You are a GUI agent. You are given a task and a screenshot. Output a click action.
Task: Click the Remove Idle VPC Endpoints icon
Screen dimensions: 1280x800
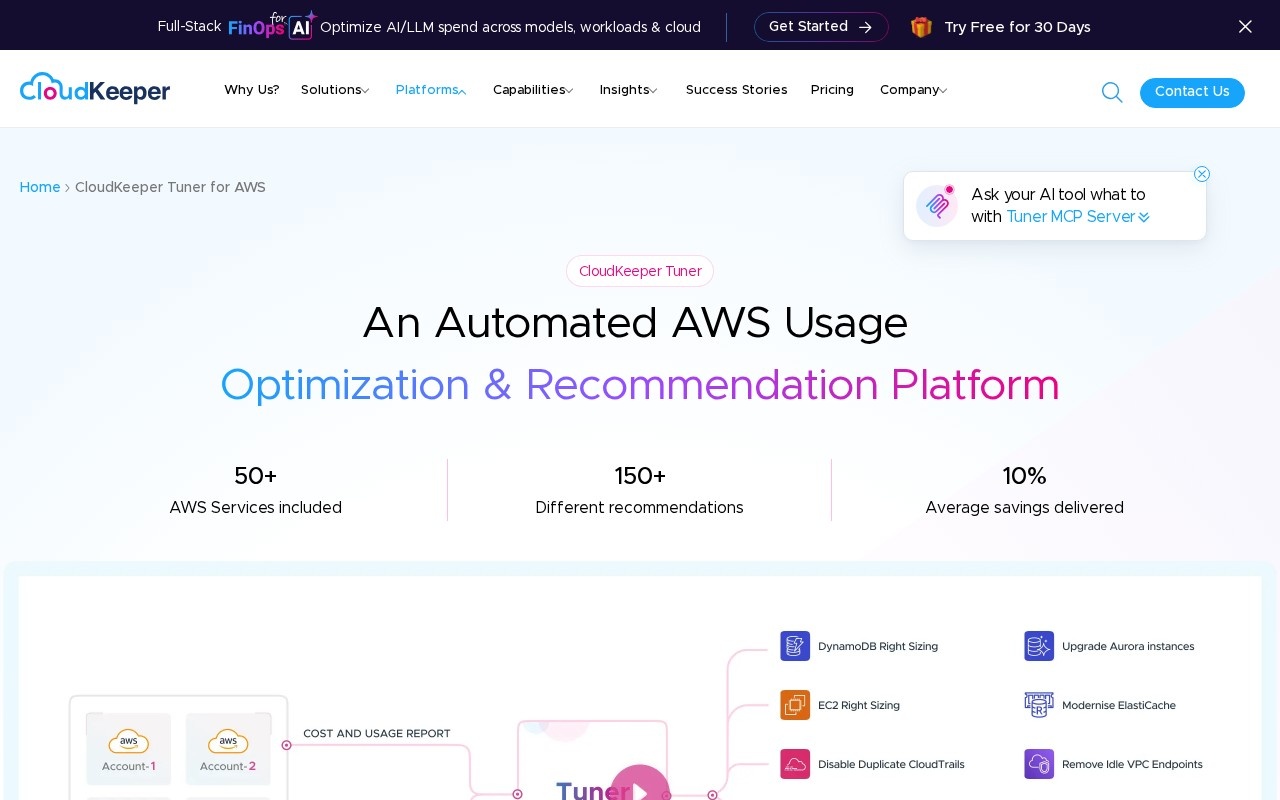pyautogui.click(x=1039, y=764)
